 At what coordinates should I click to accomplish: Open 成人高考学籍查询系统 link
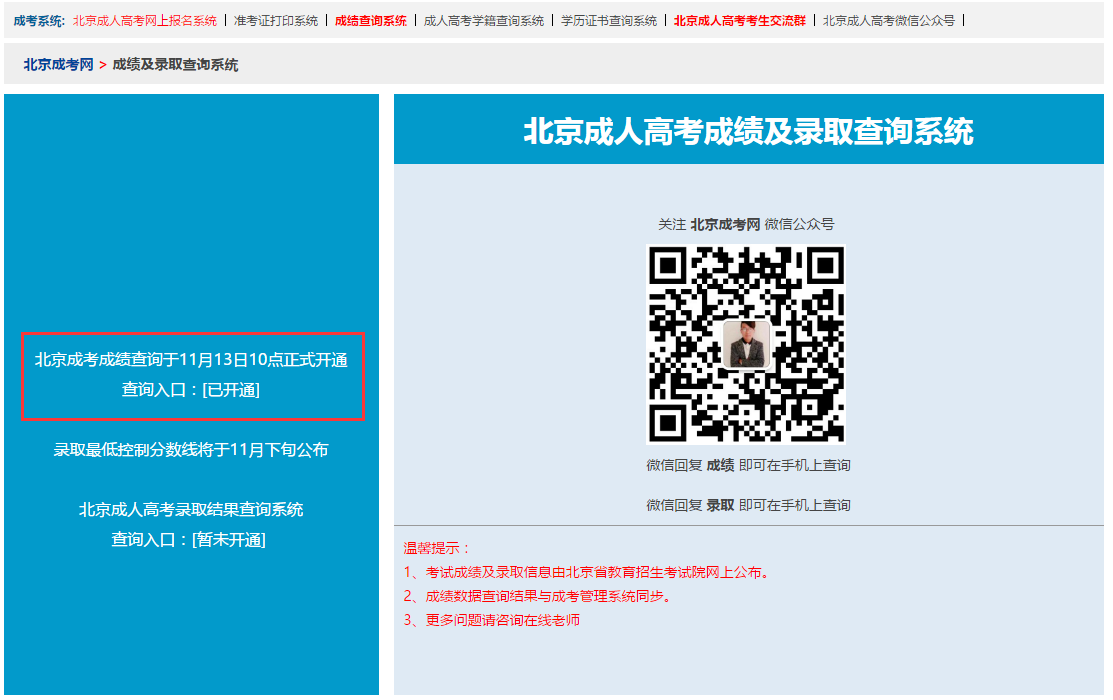point(483,21)
